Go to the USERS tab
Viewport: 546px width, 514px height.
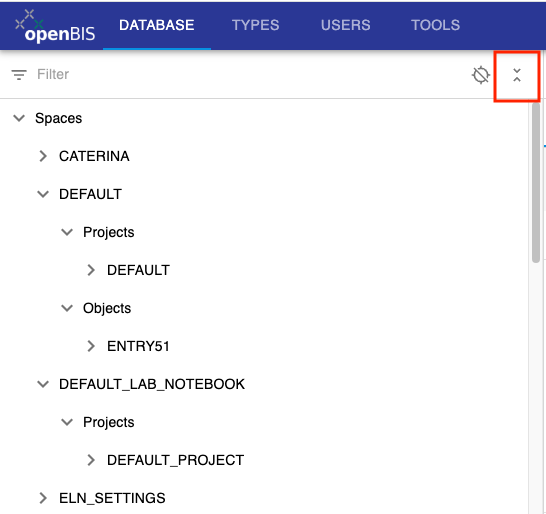tap(345, 25)
